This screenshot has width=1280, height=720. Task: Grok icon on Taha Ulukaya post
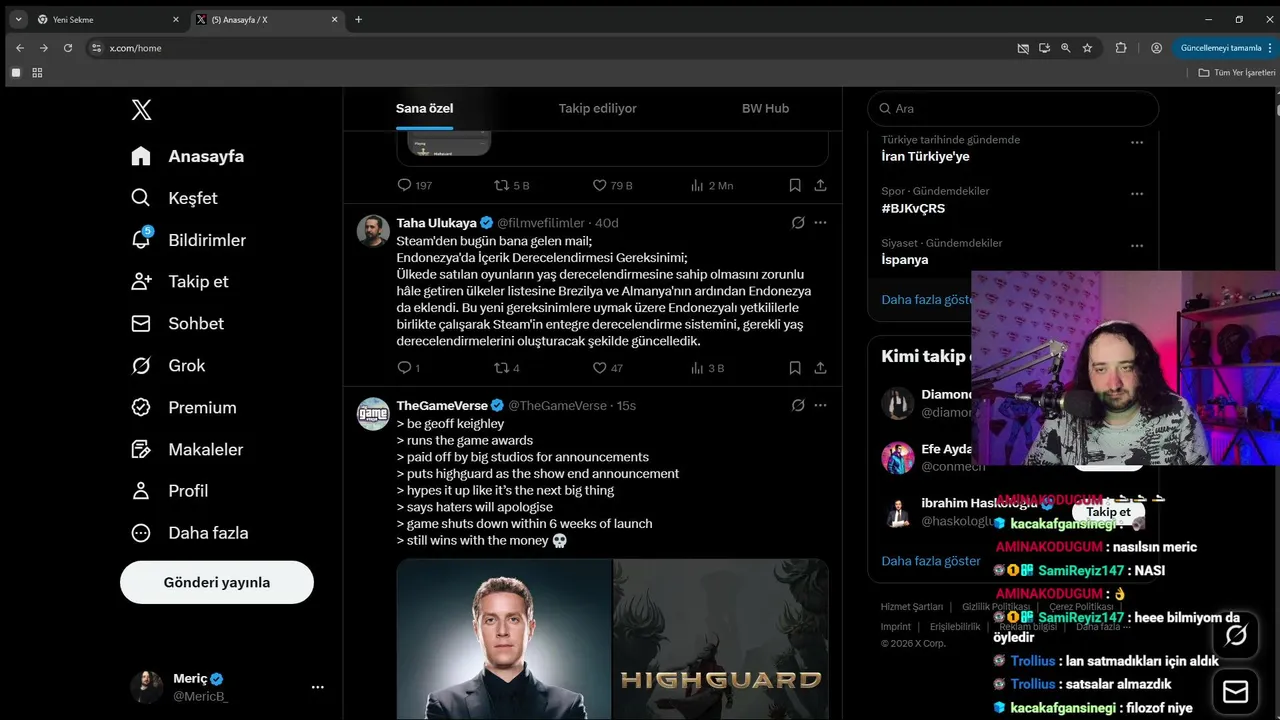(798, 223)
